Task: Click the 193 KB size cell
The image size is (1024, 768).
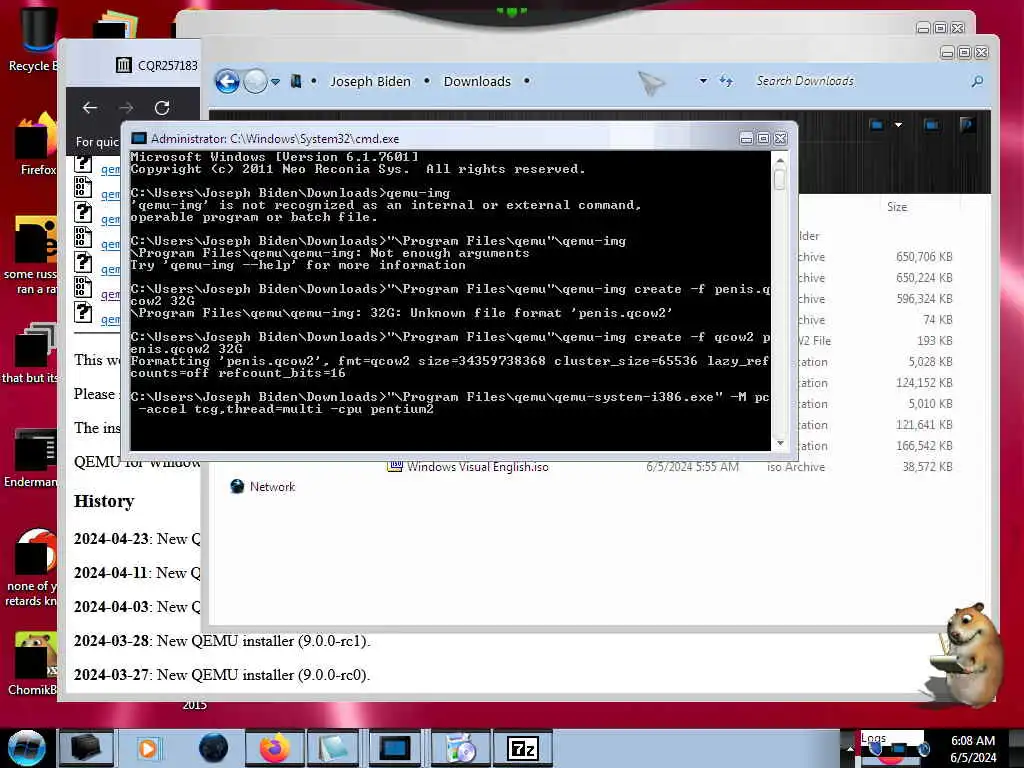Action: point(934,341)
